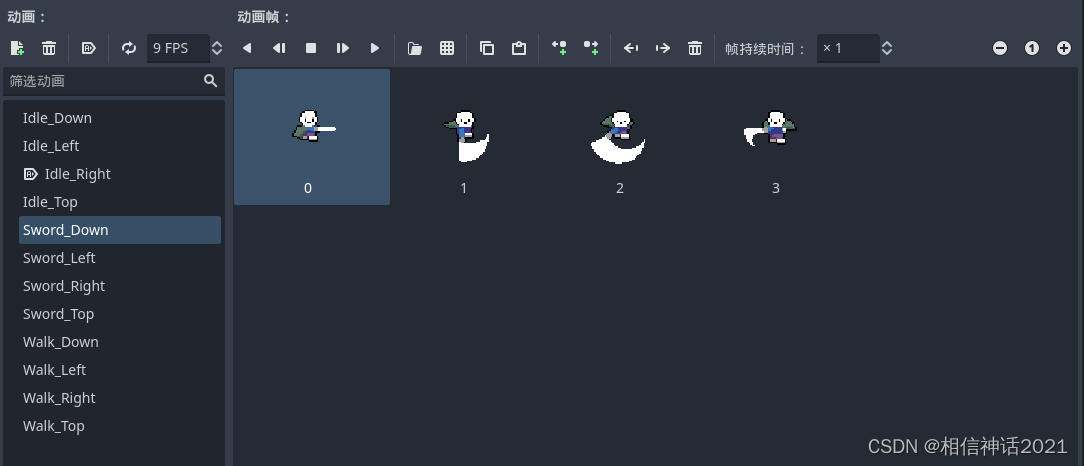Play animation from the start
The width and height of the screenshot is (1084, 466).
point(375,48)
